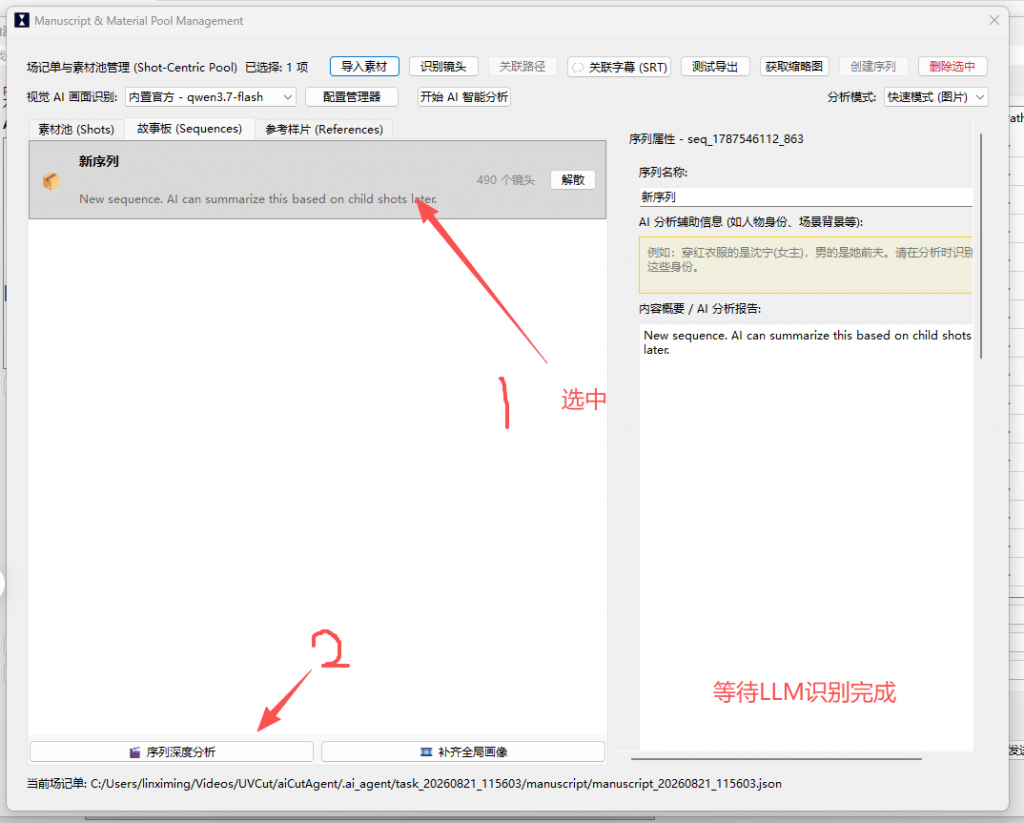
Task: Click the package icon of 新序列 sequence
Action: [x=51, y=180]
